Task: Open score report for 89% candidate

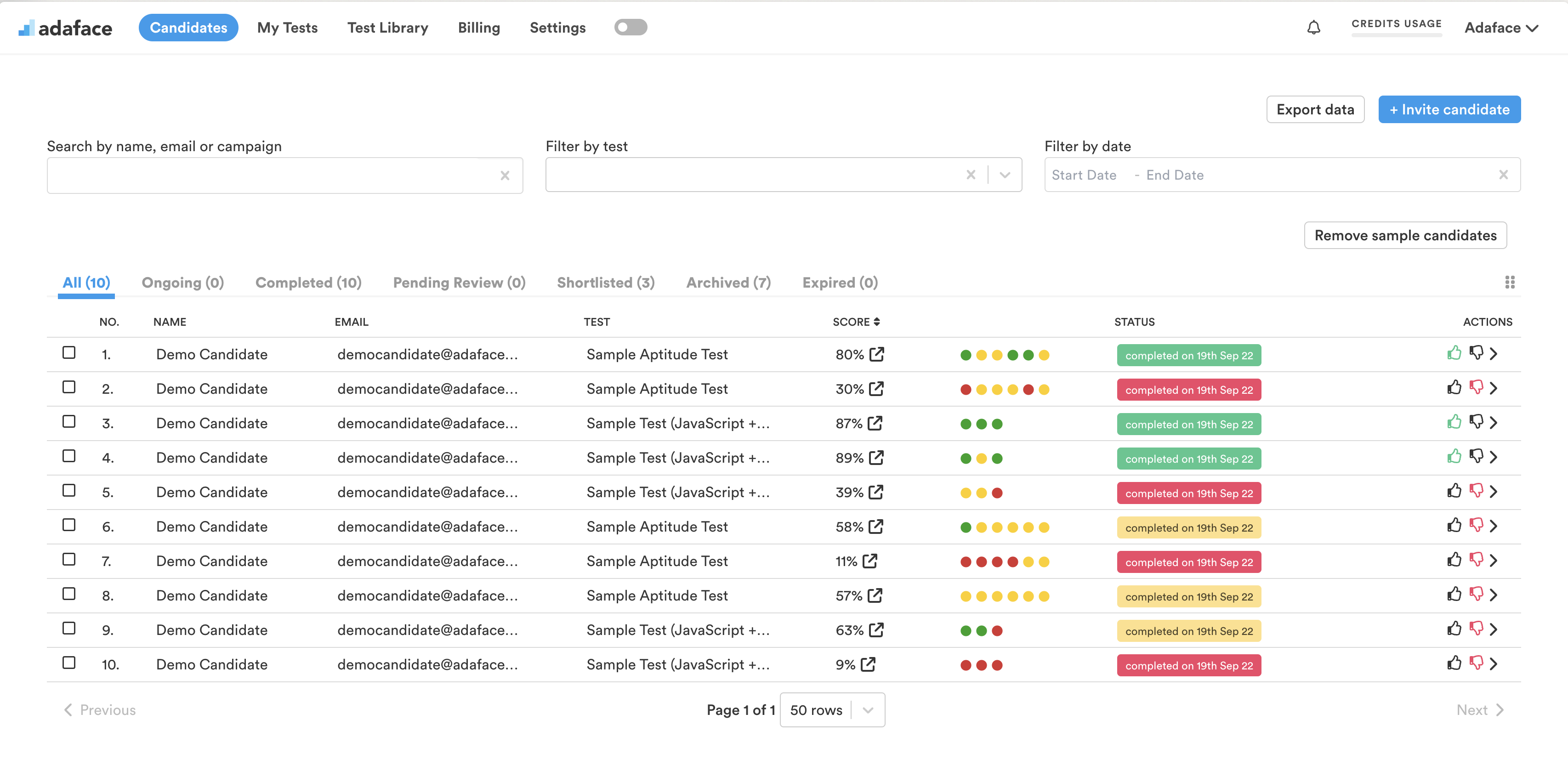Action: [x=876, y=458]
